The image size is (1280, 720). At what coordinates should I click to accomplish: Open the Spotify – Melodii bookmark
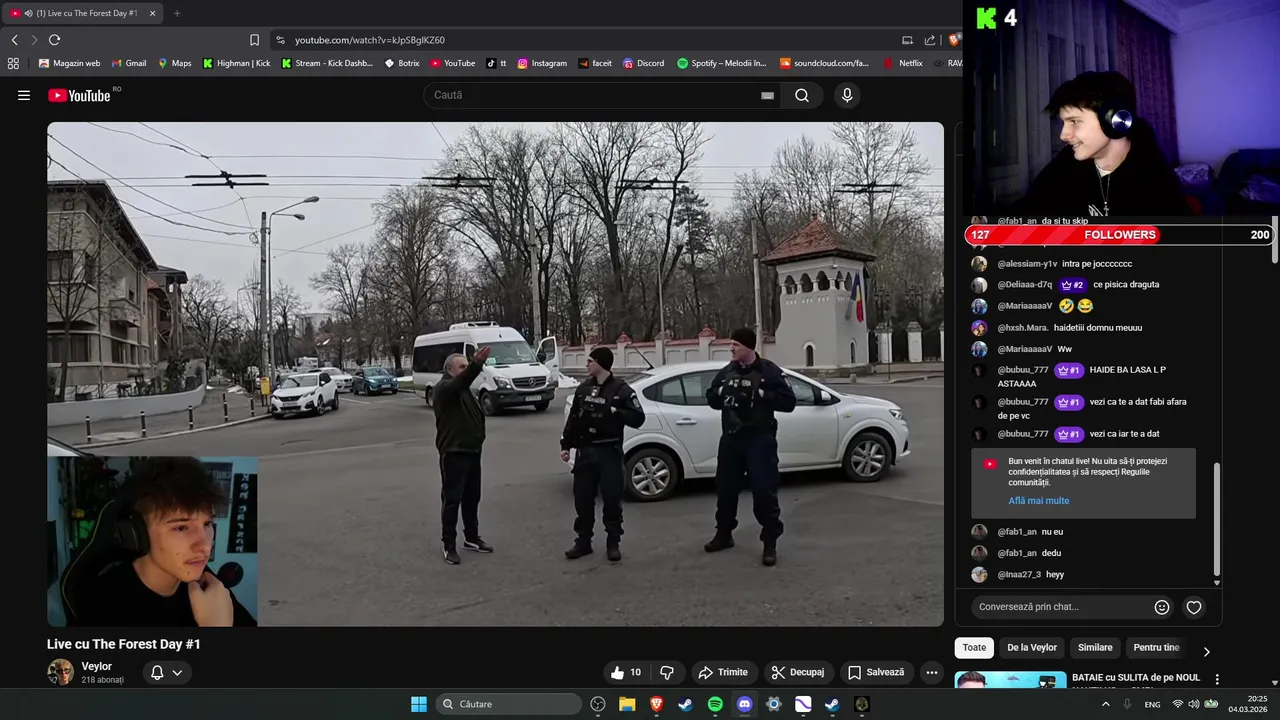click(x=722, y=63)
